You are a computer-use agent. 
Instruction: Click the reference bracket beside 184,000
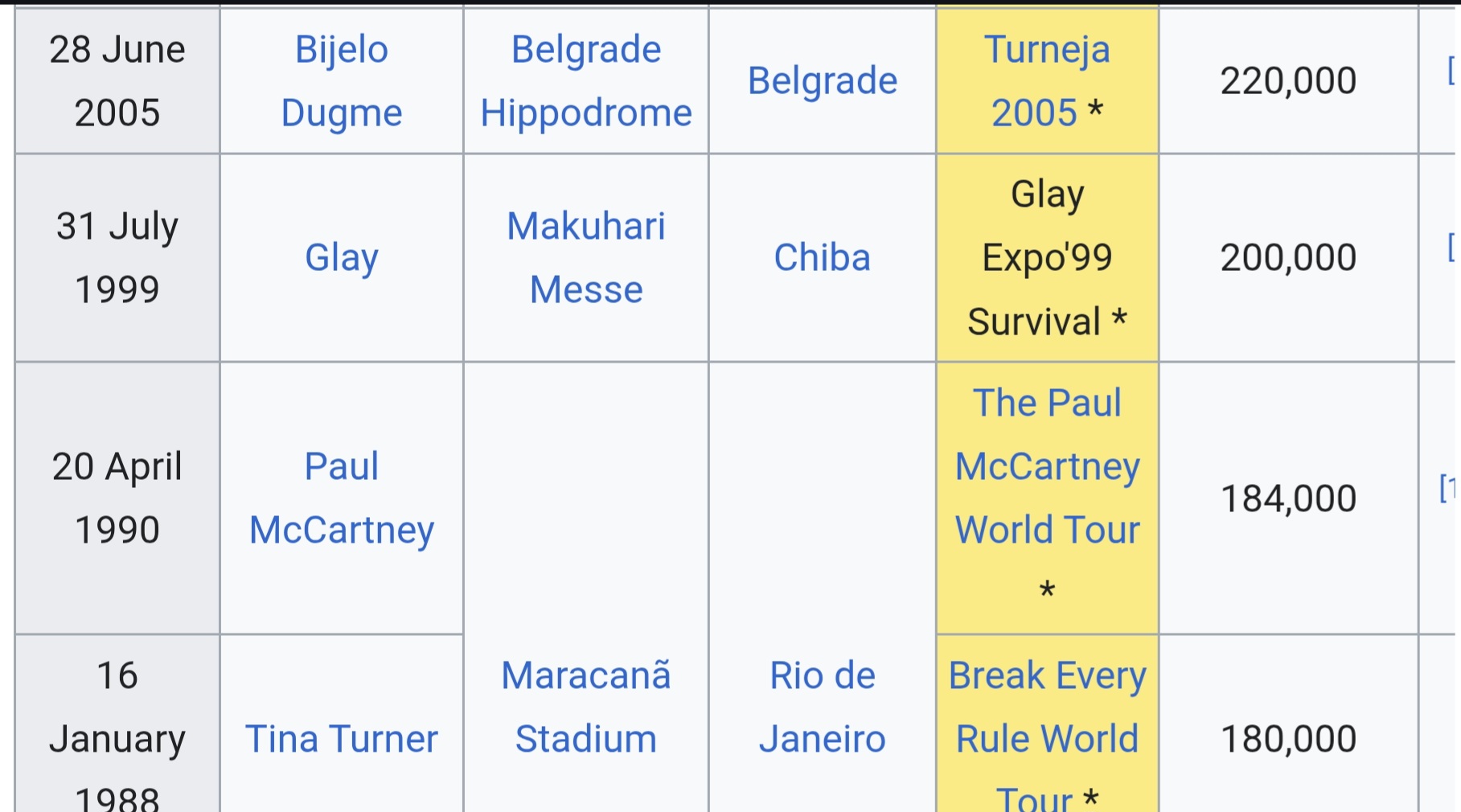tap(1447, 488)
